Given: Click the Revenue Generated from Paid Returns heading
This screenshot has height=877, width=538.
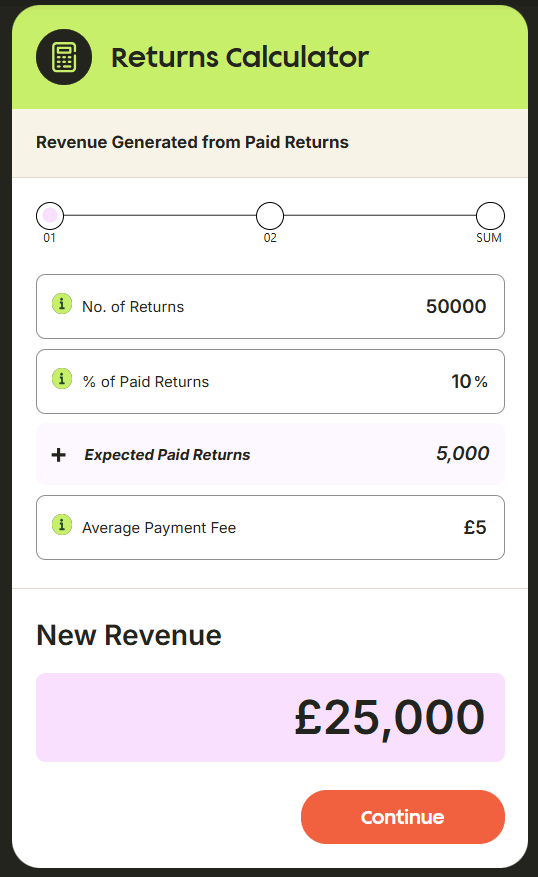Looking at the screenshot, I should point(192,142).
